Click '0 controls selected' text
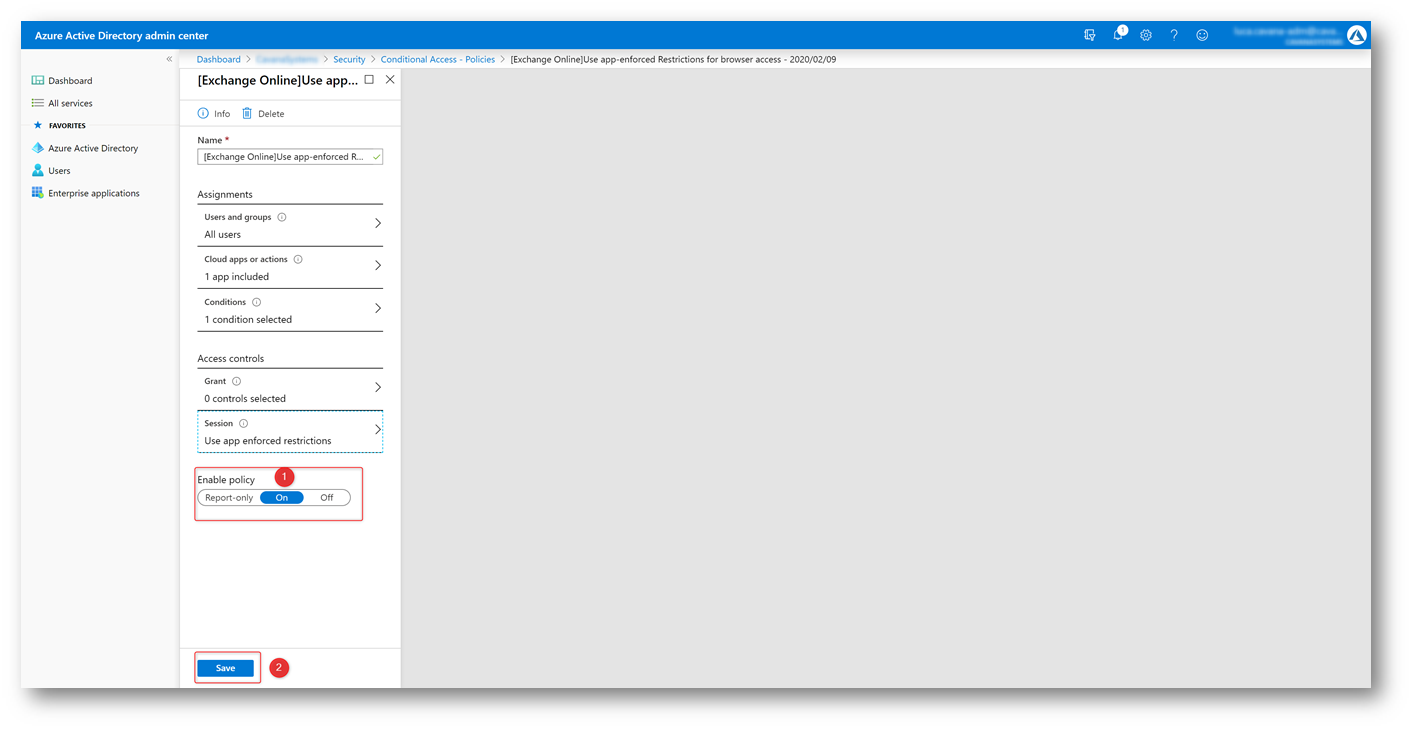 pos(245,399)
